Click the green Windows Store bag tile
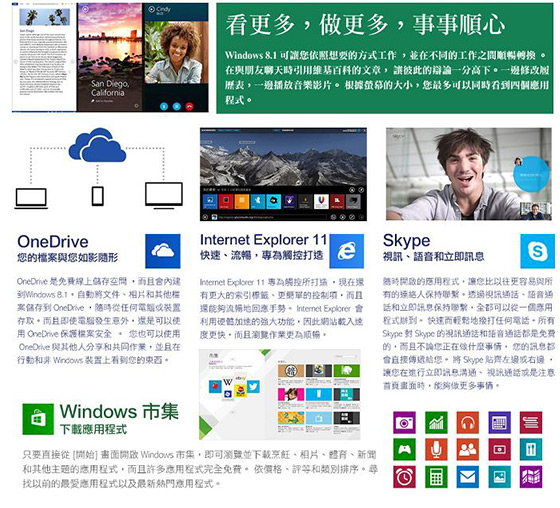 [38, 419]
